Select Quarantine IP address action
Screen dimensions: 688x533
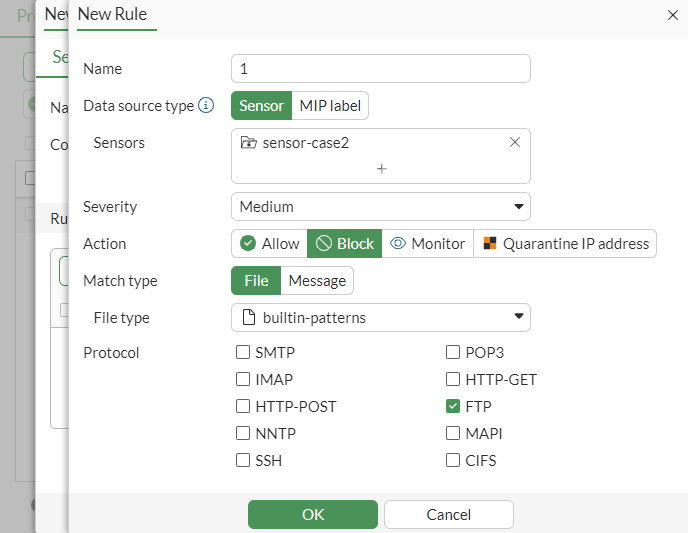coord(565,244)
